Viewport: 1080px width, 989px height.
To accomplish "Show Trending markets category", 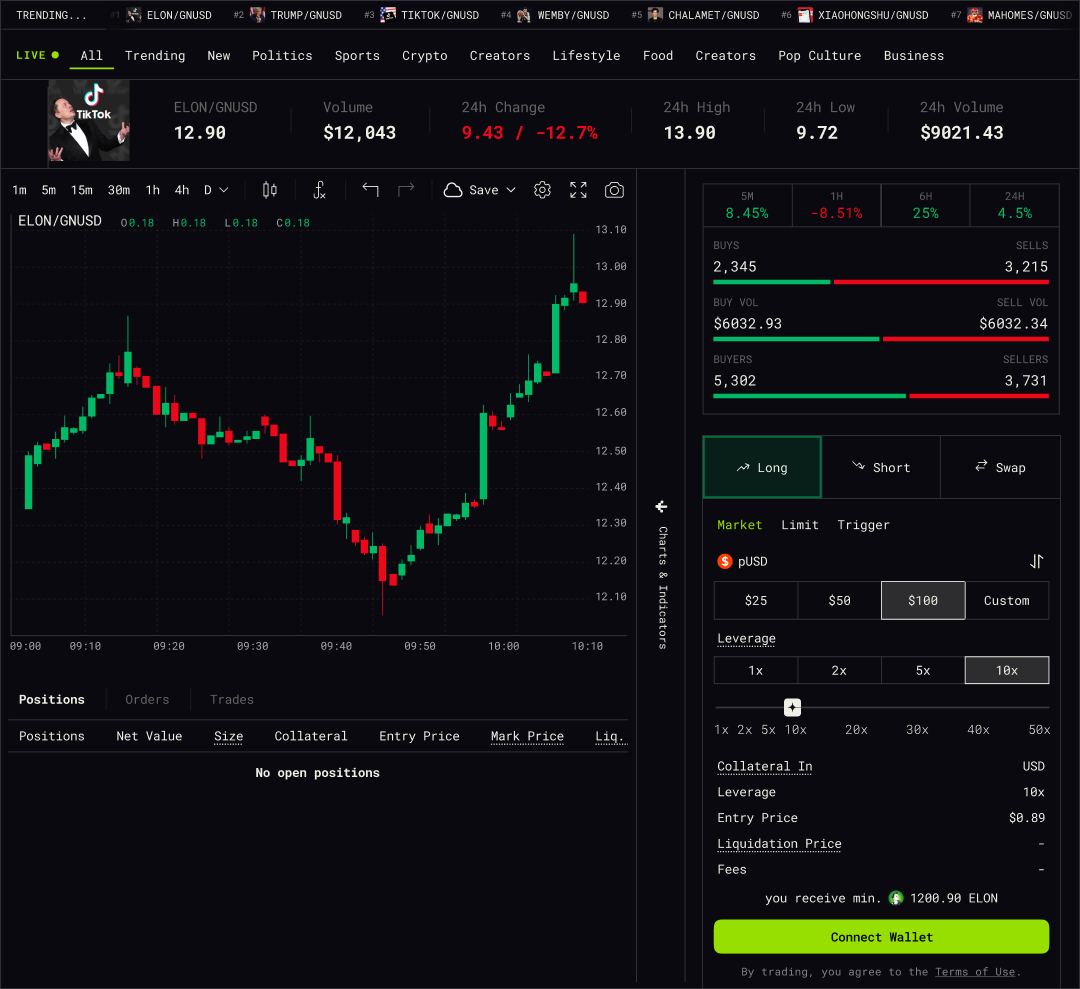I will [155, 56].
